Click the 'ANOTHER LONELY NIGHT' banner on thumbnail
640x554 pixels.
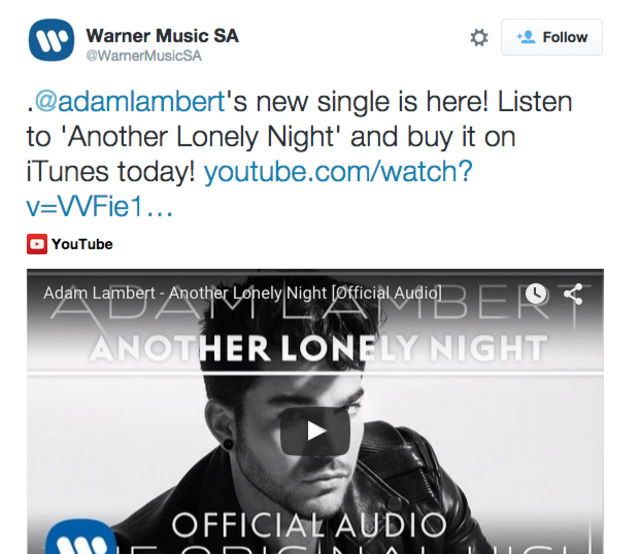[x=318, y=348]
